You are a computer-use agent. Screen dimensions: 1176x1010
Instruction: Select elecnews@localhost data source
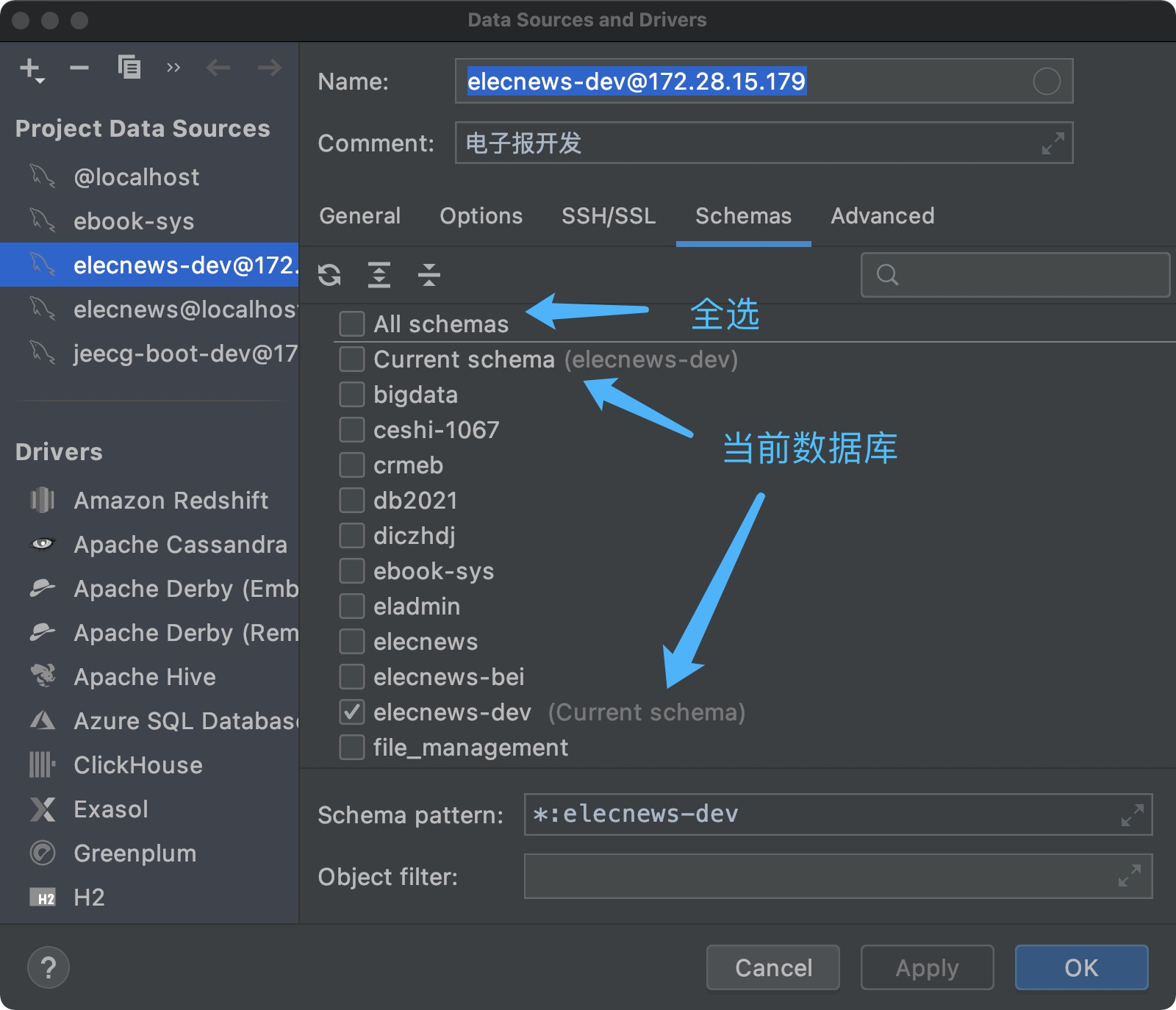[149, 309]
